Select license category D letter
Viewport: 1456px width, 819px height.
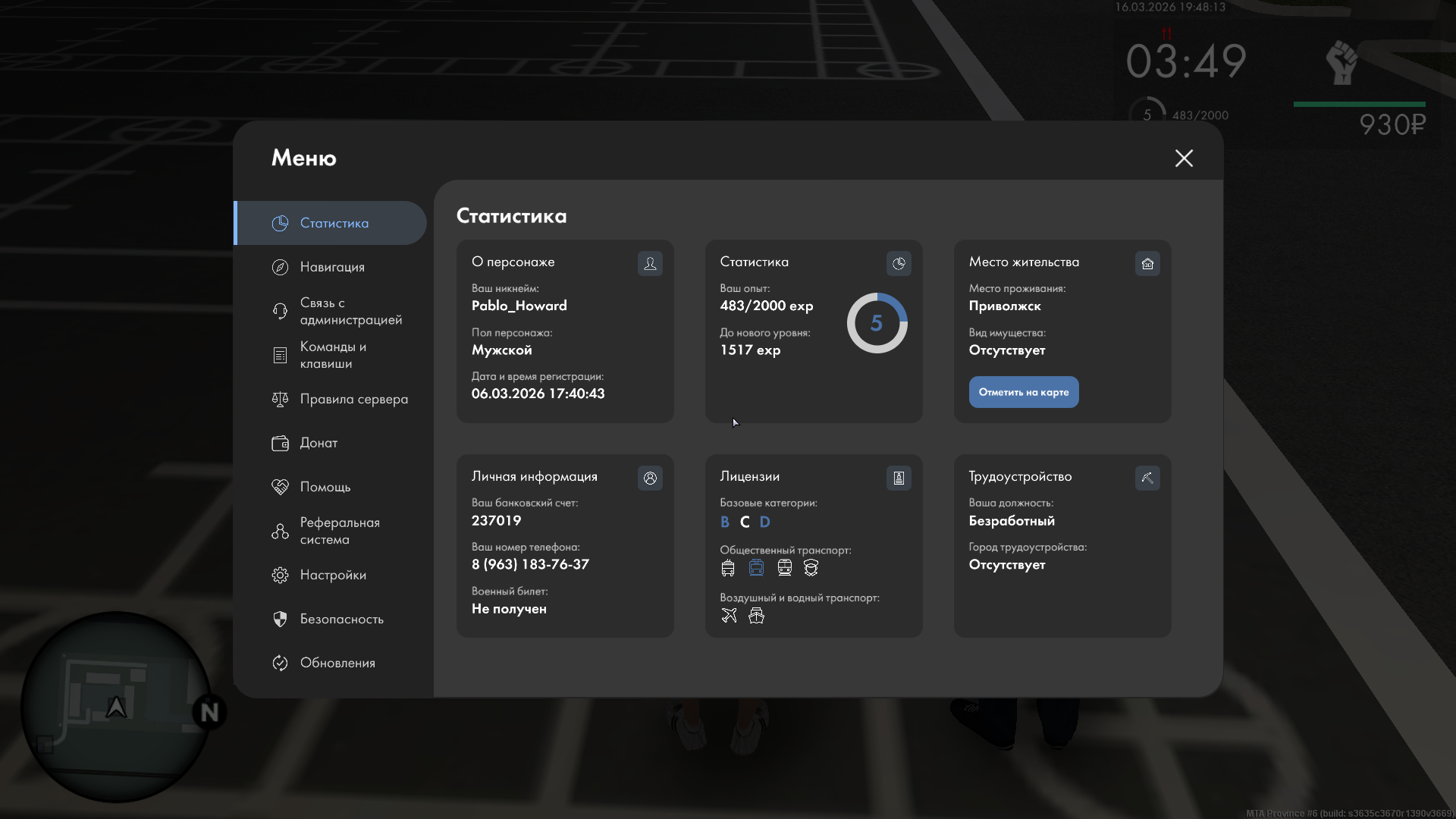point(764,522)
